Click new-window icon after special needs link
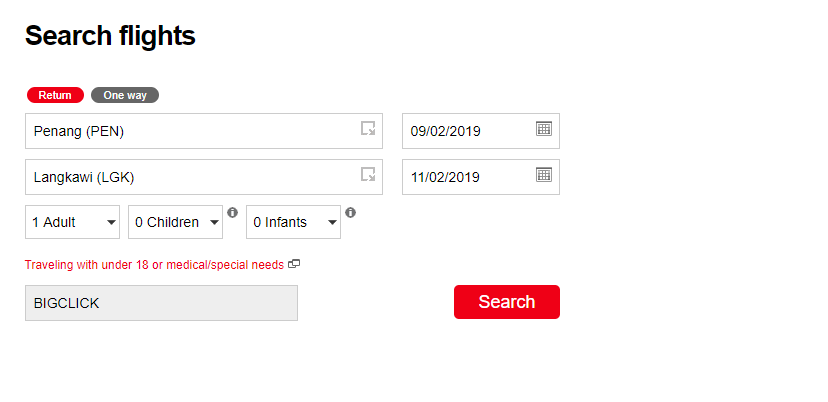The width and height of the screenshot is (828, 402). [294, 265]
